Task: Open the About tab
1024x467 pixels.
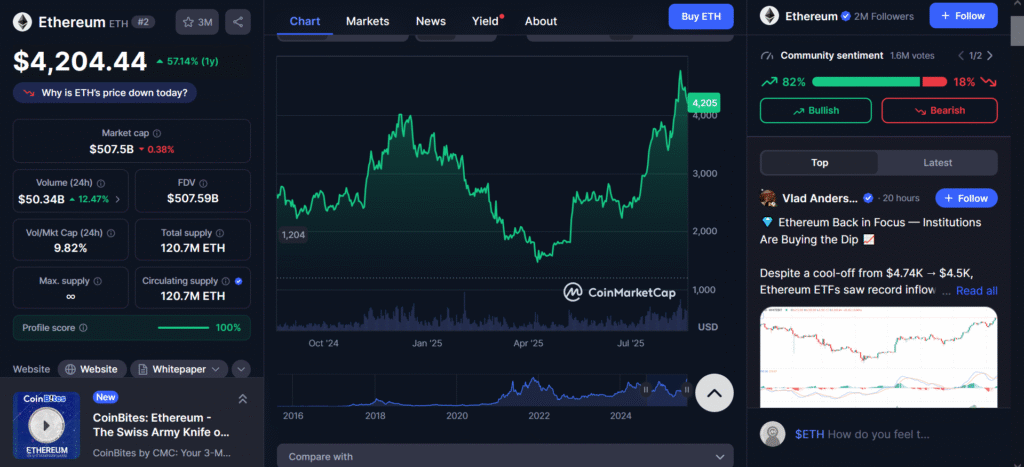Action: click(x=541, y=21)
